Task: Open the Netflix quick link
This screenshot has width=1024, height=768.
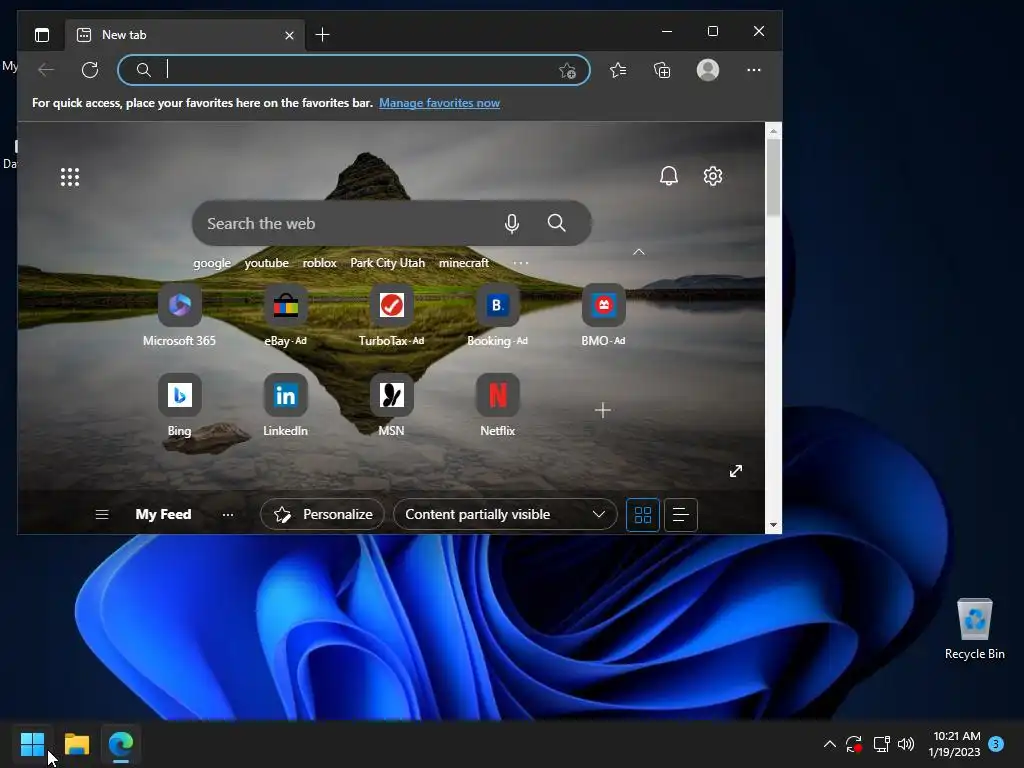Action: pos(498,405)
